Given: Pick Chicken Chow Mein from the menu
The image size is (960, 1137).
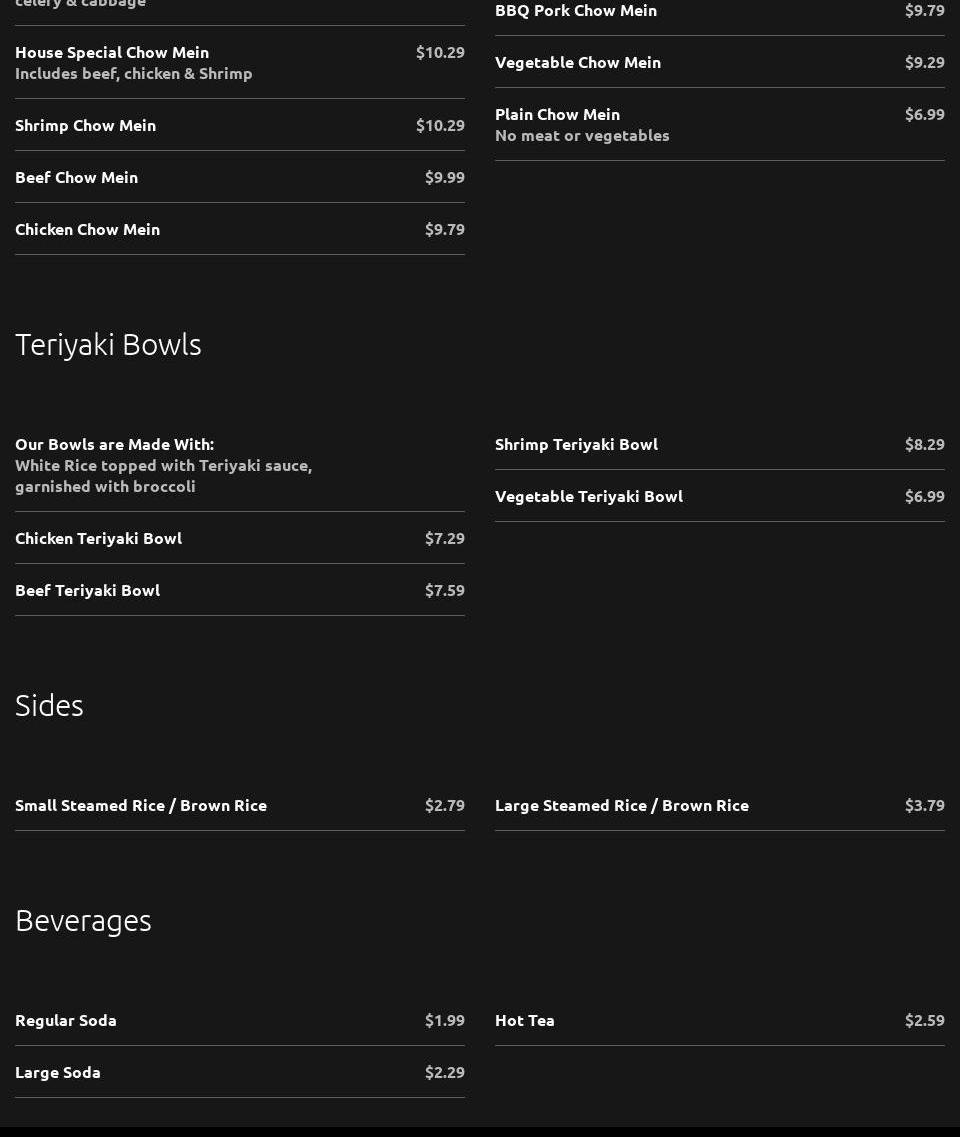Looking at the screenshot, I should click(x=88, y=229).
